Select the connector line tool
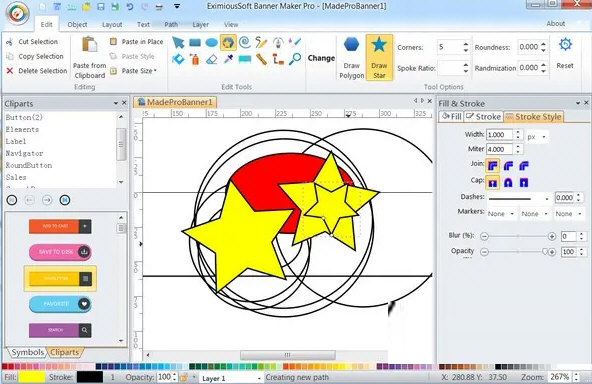The width and height of the screenshot is (592, 384). click(278, 59)
